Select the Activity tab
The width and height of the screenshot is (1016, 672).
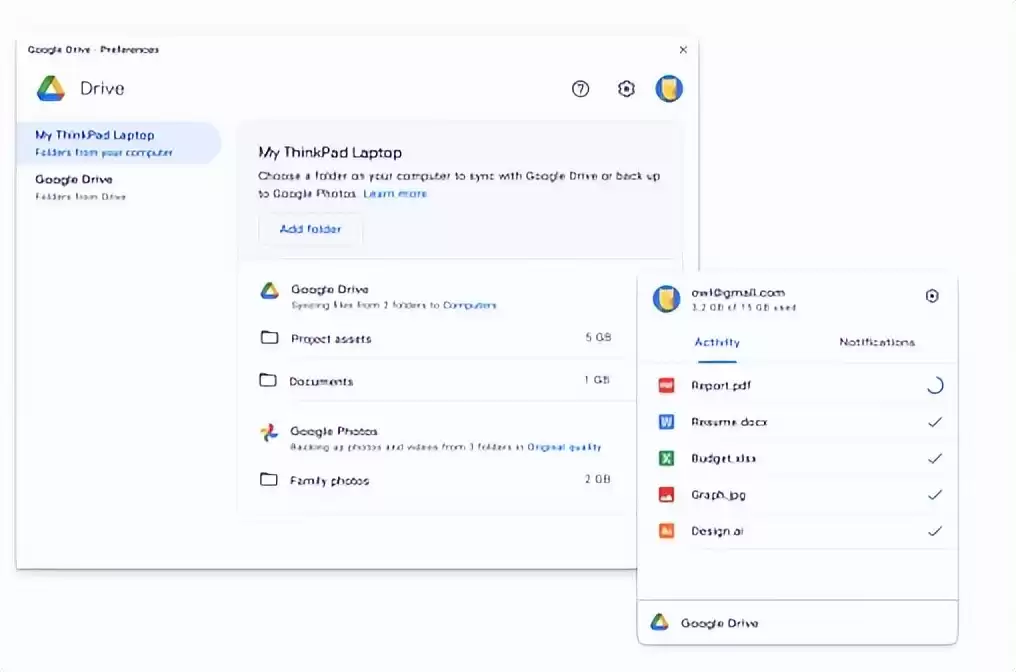[717, 342]
